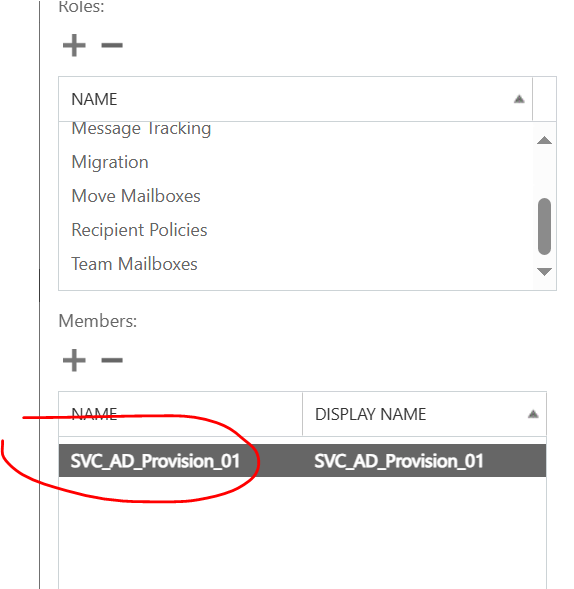This screenshot has height=589, width=574.
Task: Add a member with the plus icon under Members
Action: 74,360
